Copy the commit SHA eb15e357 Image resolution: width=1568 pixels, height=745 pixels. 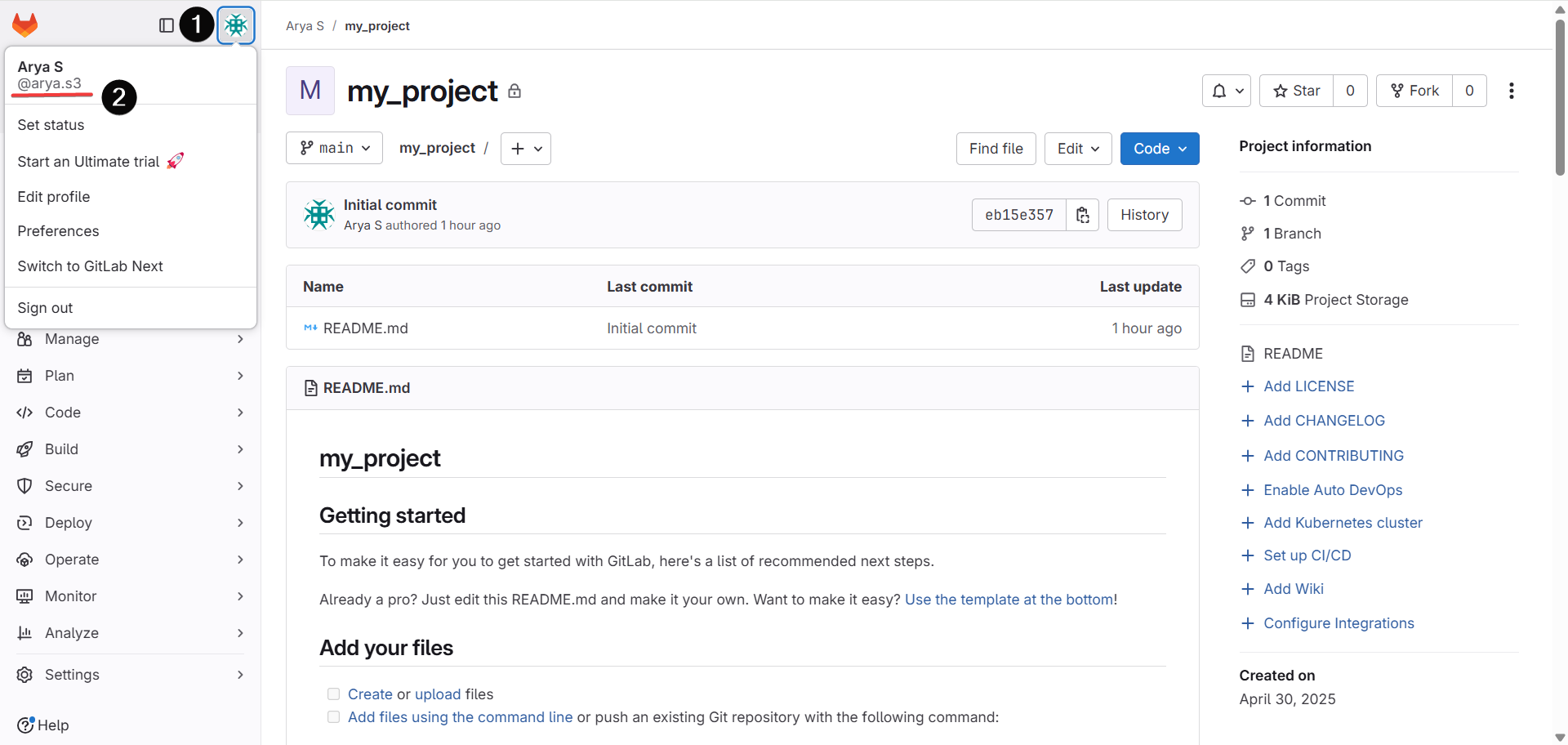tap(1082, 214)
